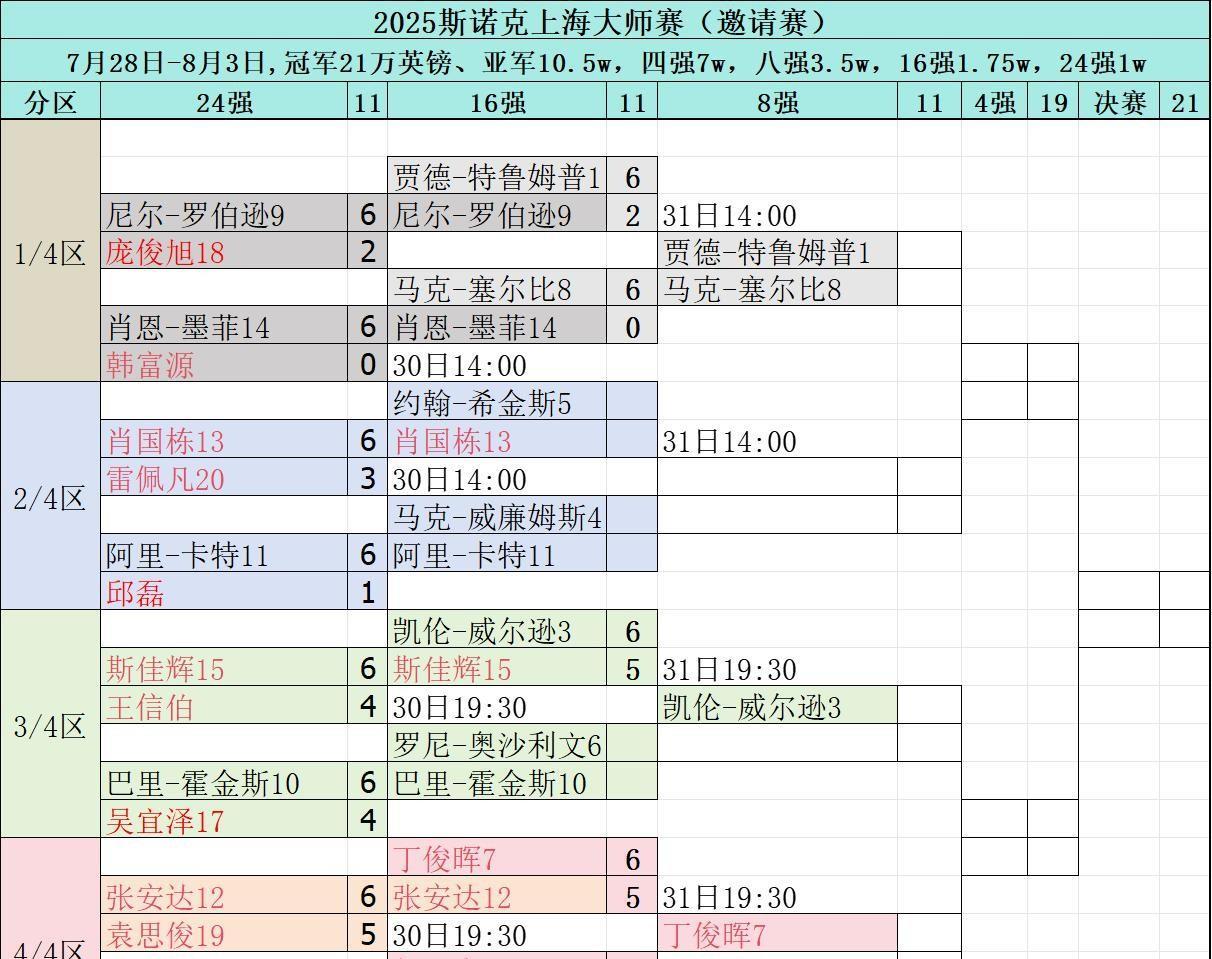Image resolution: width=1212 pixels, height=959 pixels.
Task: Click score 5 beside 袁思俊19
Action: click(x=368, y=934)
